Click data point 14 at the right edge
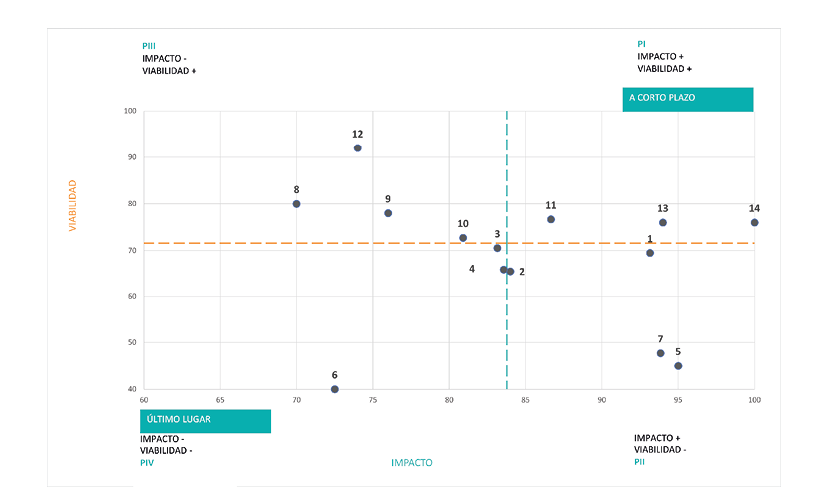Viewport: 827px width, 489px height. 754,222
